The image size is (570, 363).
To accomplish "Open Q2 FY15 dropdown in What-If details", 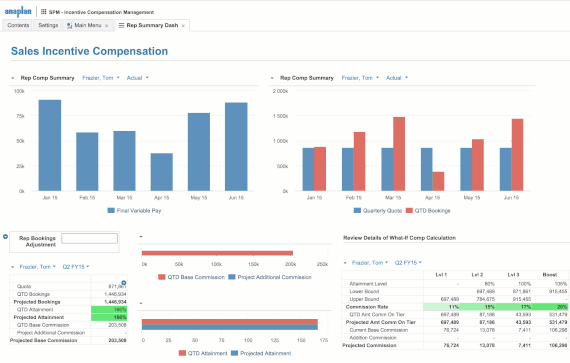I will [x=408, y=263].
